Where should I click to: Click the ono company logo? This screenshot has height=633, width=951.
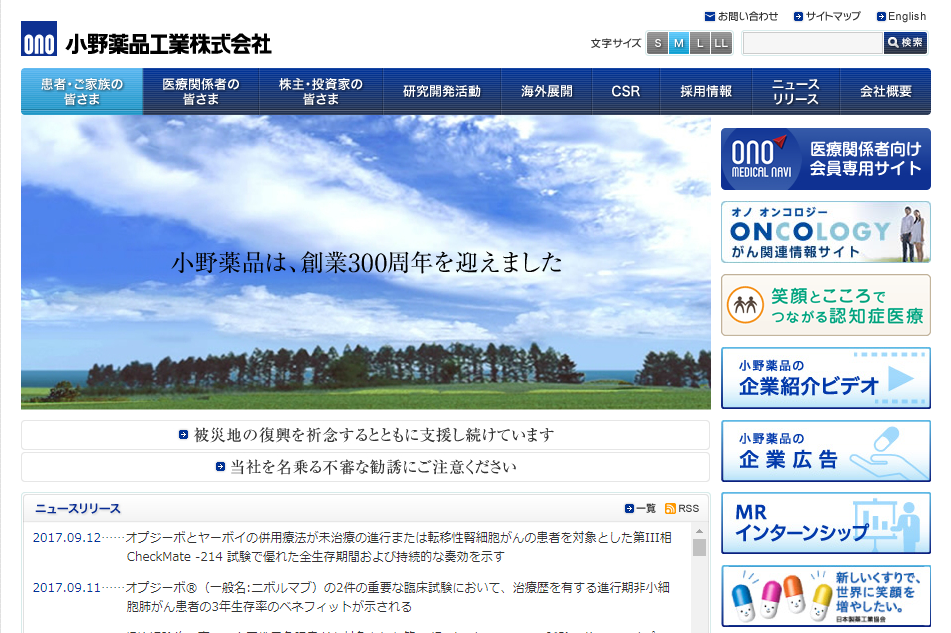point(39,39)
